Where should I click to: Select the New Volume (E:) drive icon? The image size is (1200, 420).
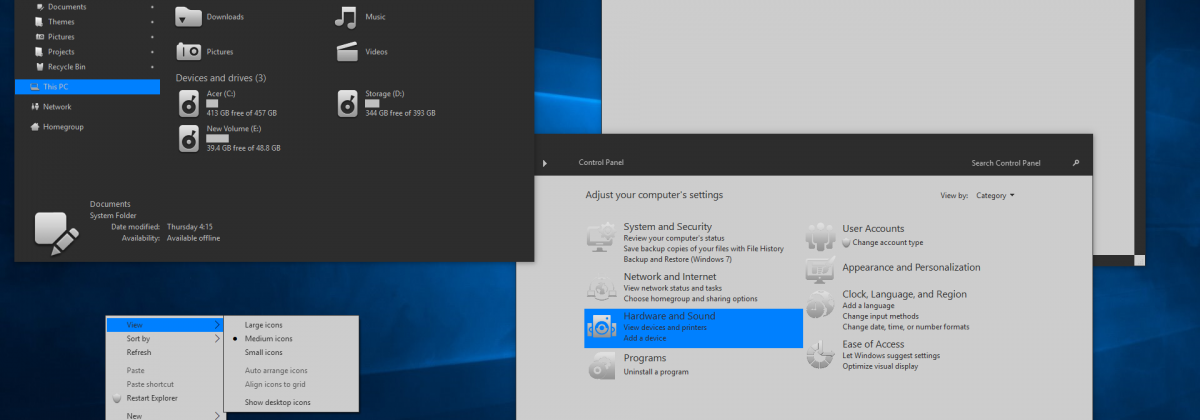coord(189,138)
